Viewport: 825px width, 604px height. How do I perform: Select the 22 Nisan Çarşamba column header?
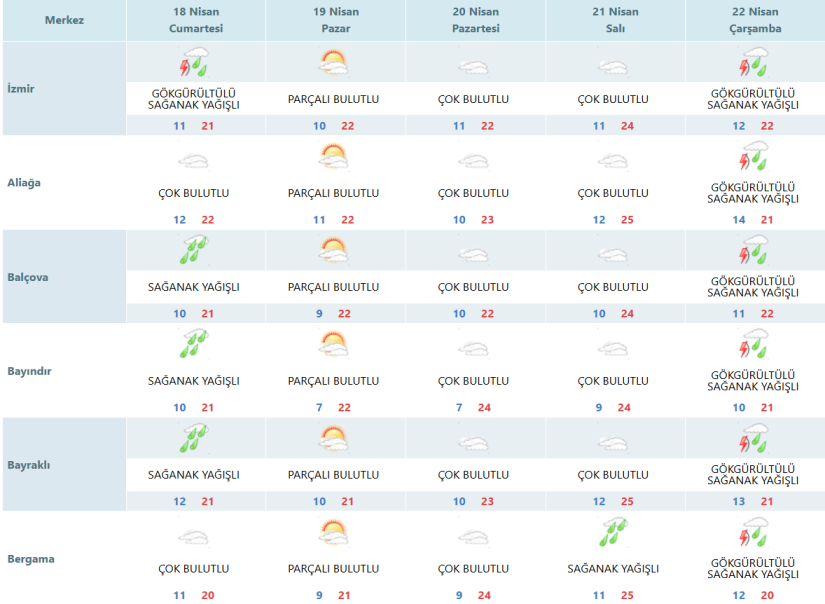(x=754, y=21)
